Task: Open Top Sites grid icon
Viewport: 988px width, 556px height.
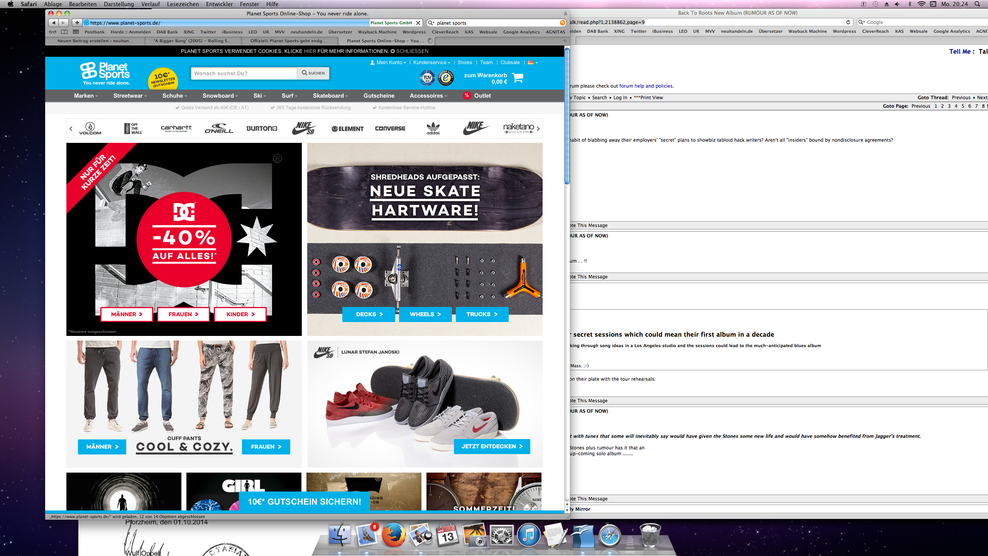Action: (x=76, y=32)
